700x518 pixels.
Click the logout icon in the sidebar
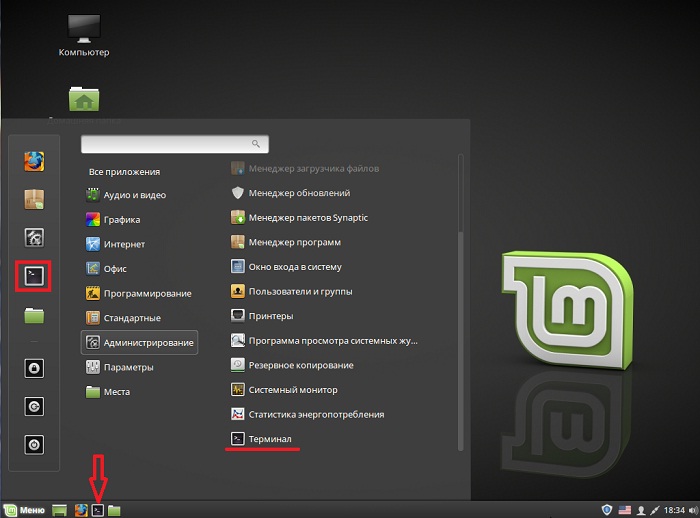tap(34, 406)
